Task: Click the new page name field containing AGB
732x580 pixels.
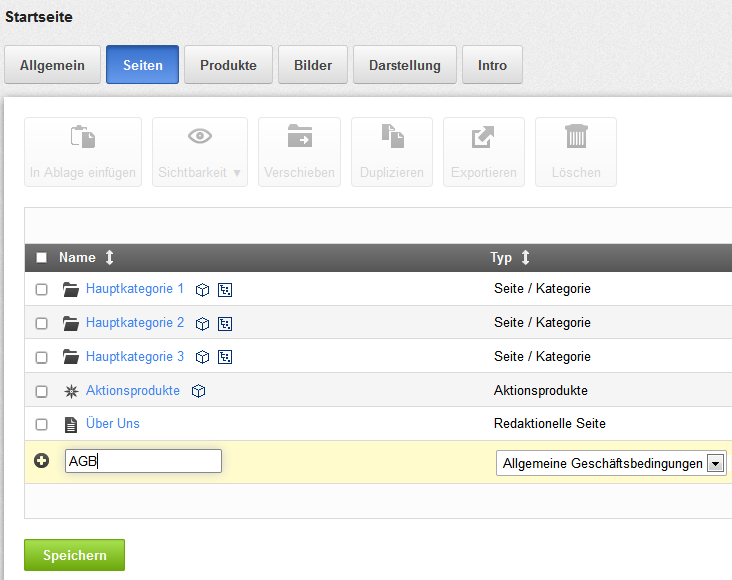Action: [143, 461]
